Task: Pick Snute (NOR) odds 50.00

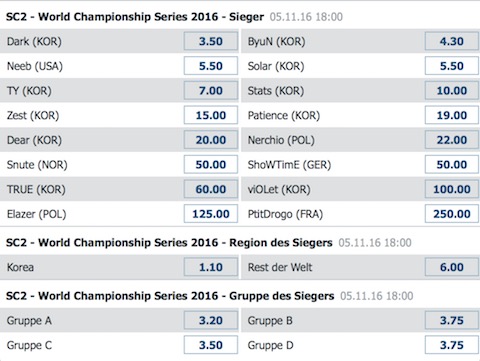Action: point(211,165)
